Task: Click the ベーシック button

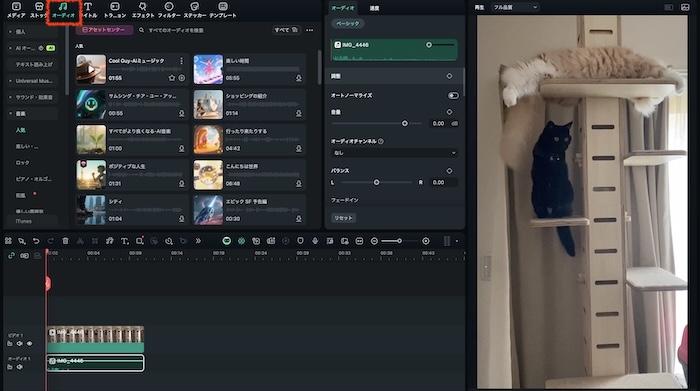Action: point(348,23)
